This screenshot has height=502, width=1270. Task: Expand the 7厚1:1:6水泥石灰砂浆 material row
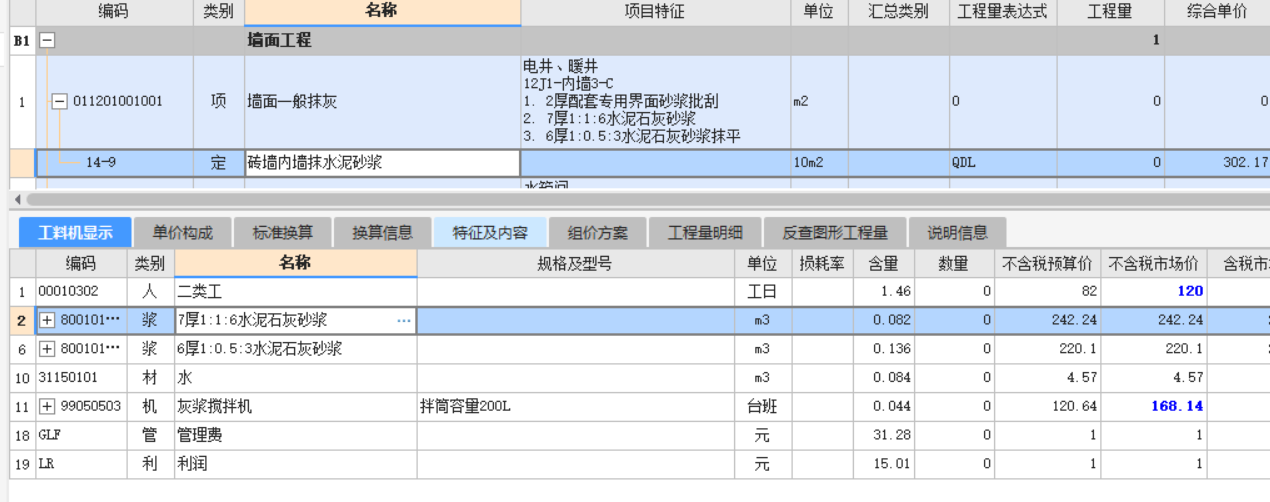click(47, 320)
